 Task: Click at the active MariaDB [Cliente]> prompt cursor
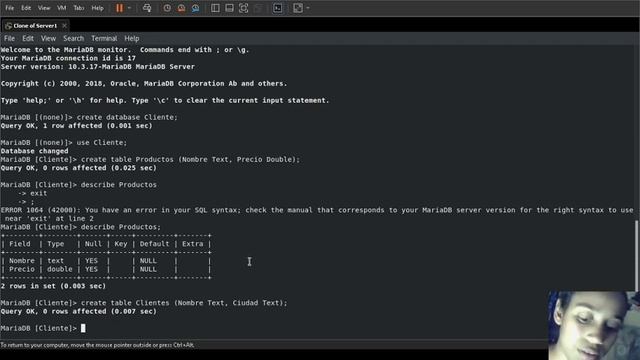(x=83, y=328)
